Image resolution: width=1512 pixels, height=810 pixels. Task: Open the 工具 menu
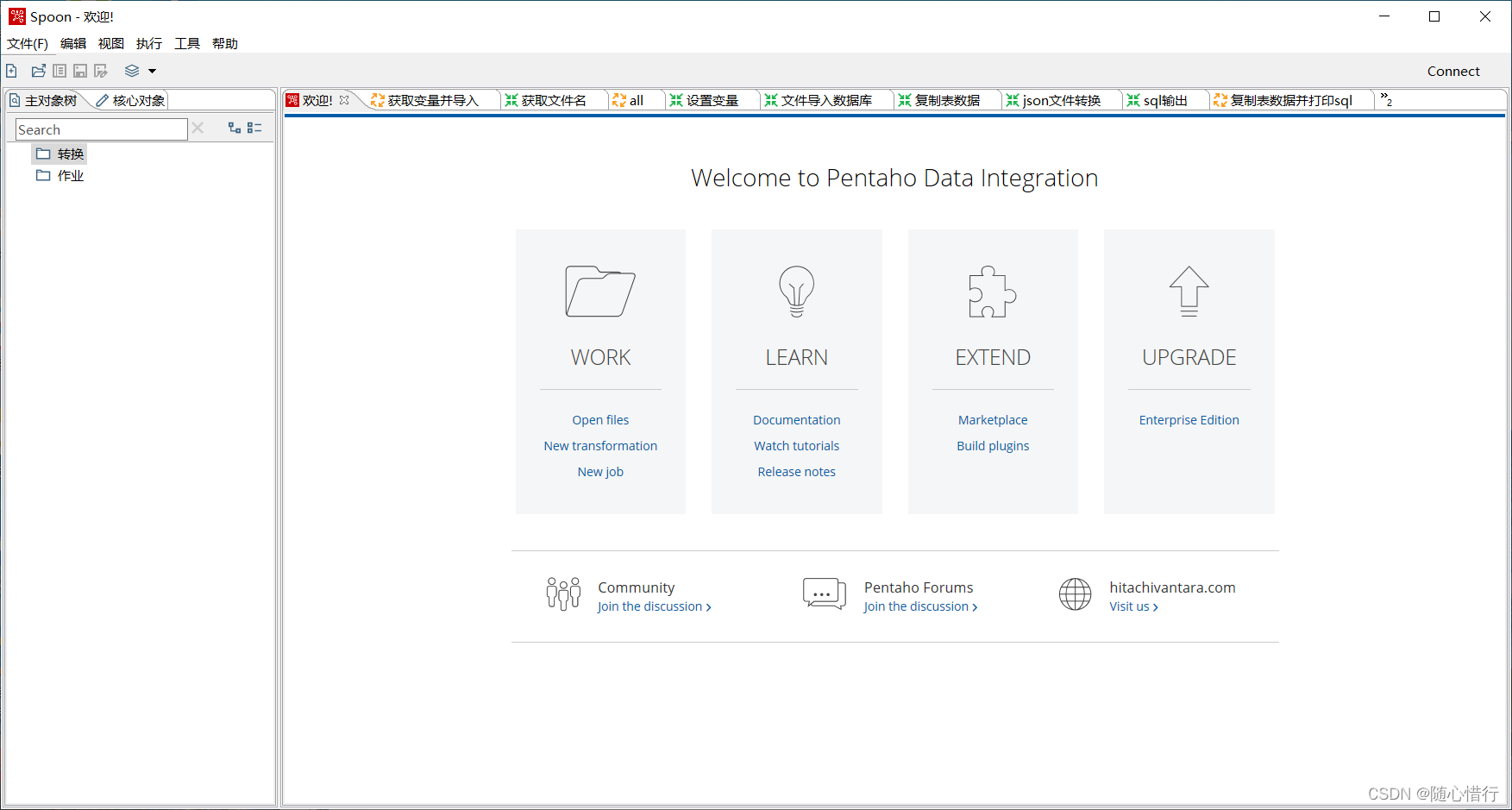(187, 43)
